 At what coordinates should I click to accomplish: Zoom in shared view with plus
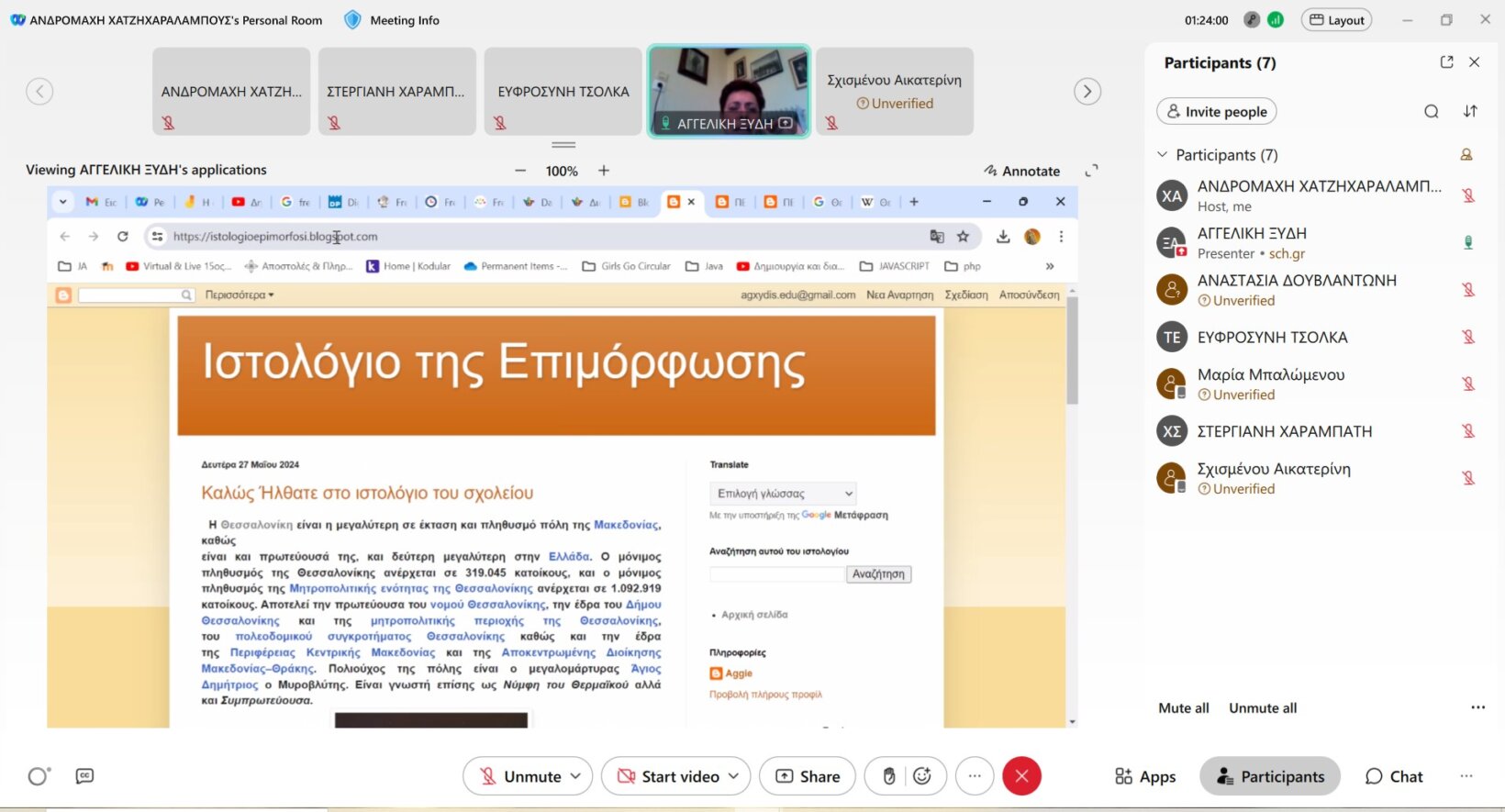(x=604, y=171)
